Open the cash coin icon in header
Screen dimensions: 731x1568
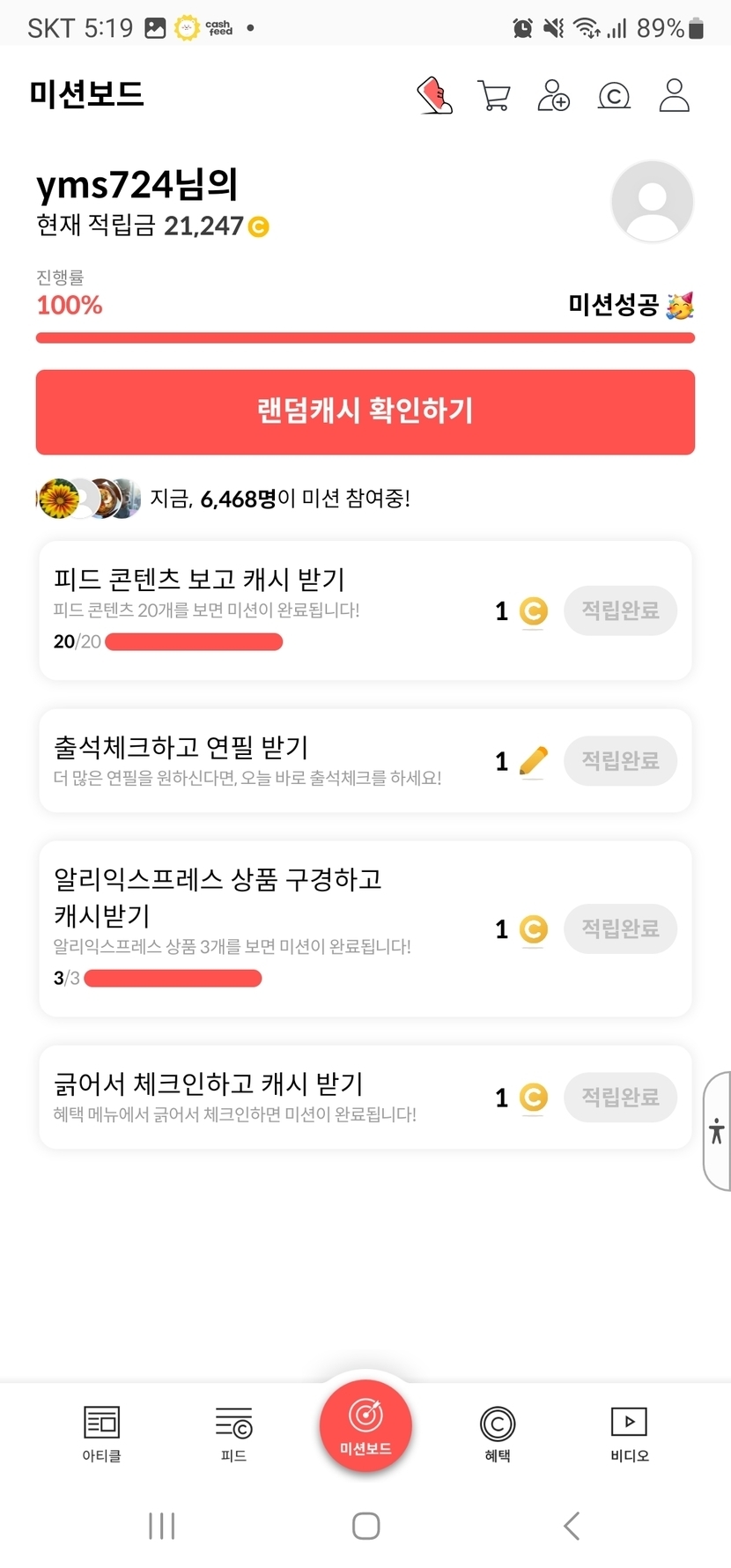click(x=614, y=95)
